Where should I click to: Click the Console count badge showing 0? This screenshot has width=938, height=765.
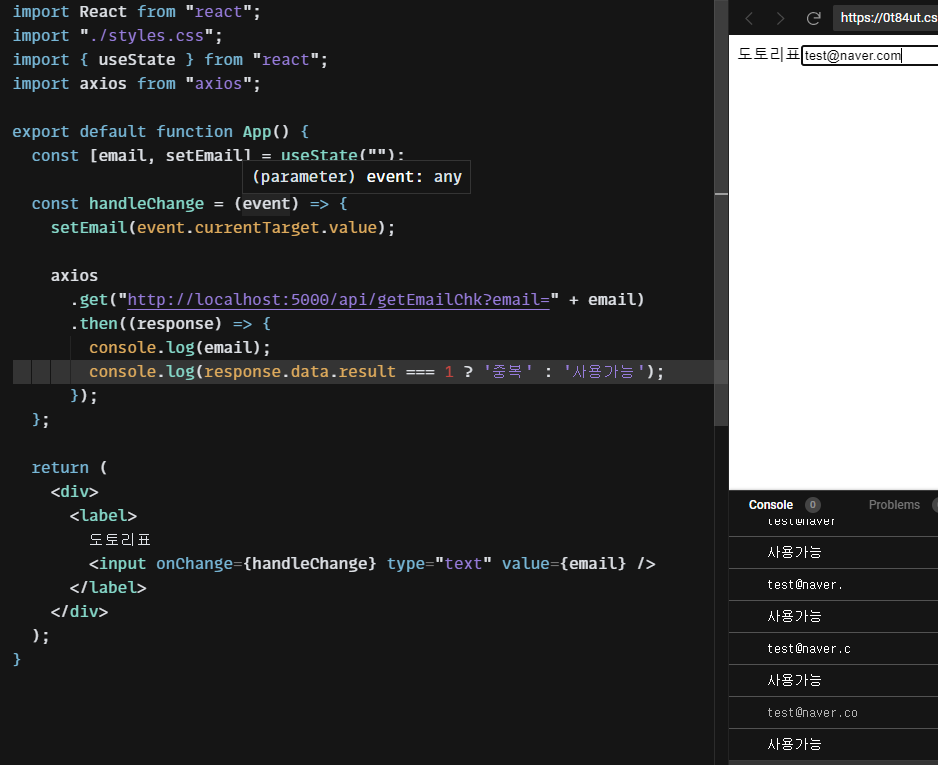(x=812, y=505)
